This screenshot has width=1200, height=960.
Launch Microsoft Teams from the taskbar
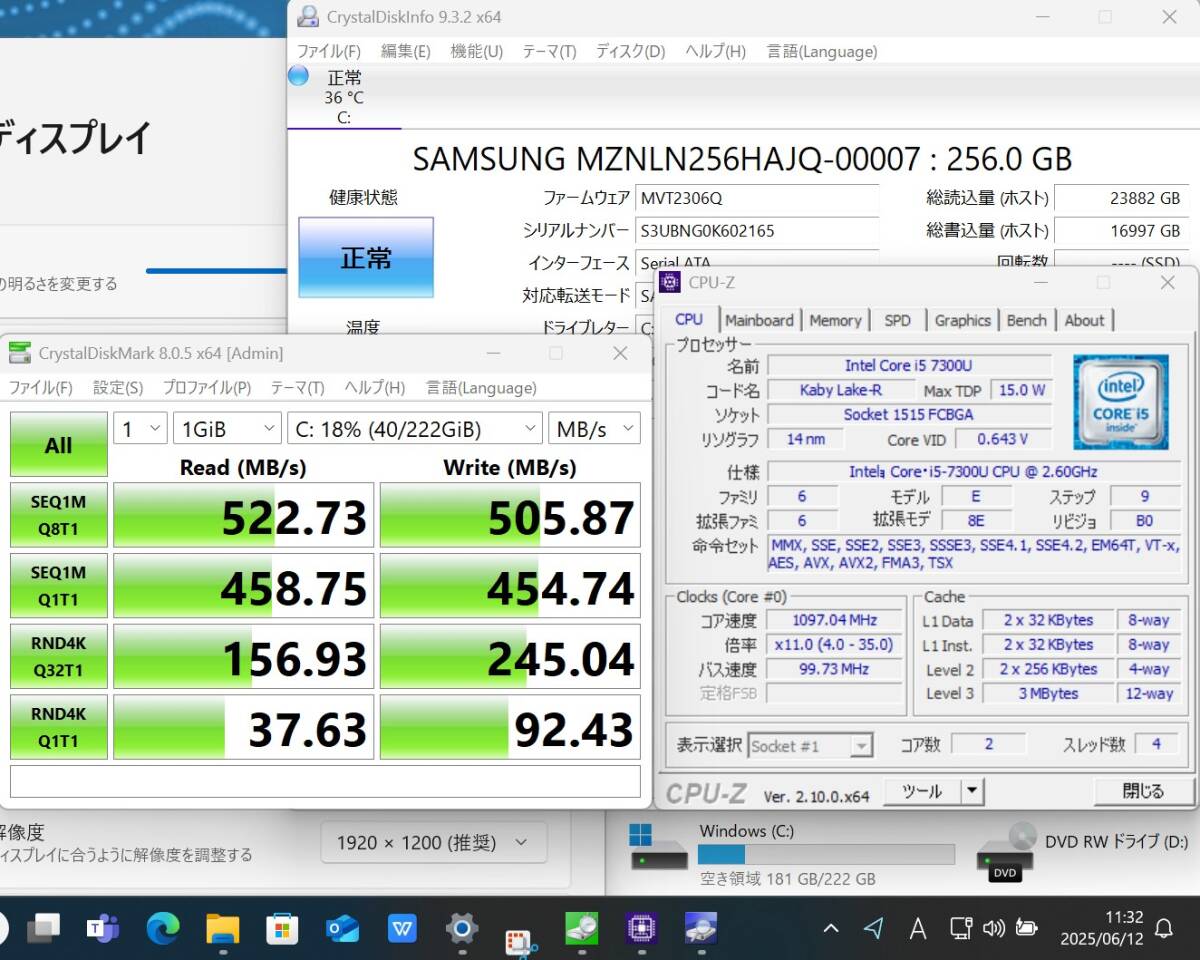(102, 929)
